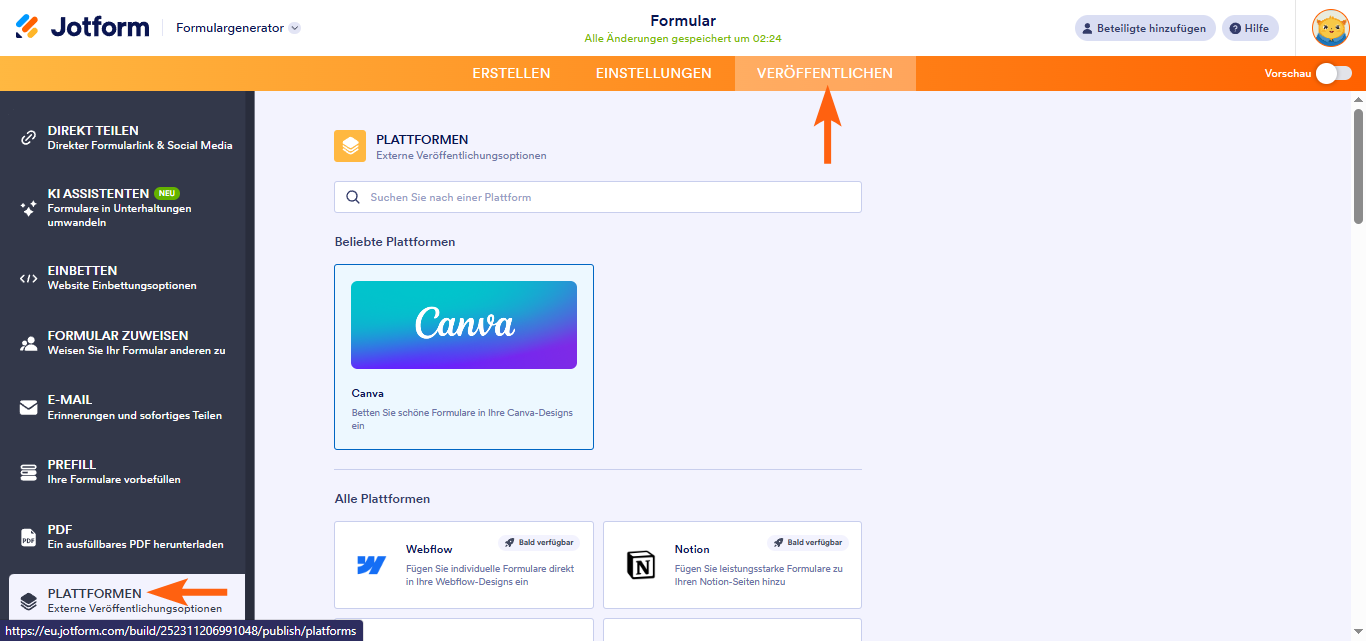Click the Canva banner thumbnail
This screenshot has height=641, width=1366.
(x=464, y=325)
